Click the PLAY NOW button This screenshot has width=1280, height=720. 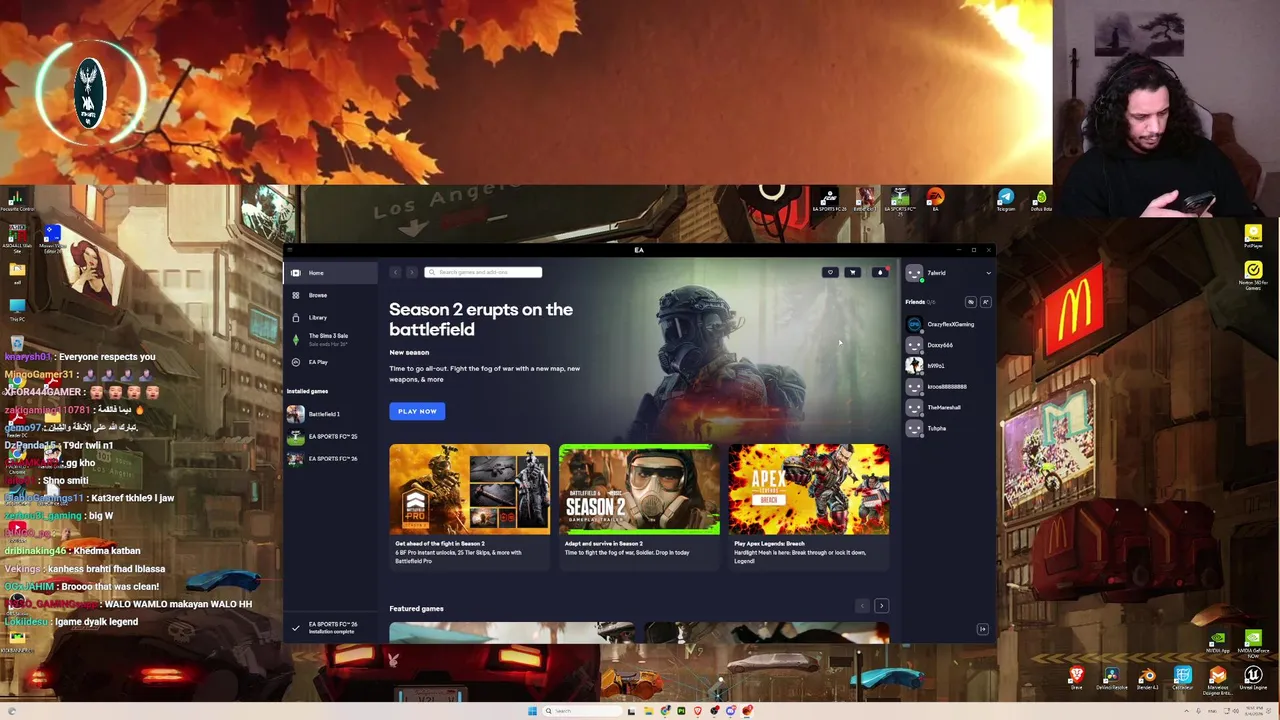(417, 411)
